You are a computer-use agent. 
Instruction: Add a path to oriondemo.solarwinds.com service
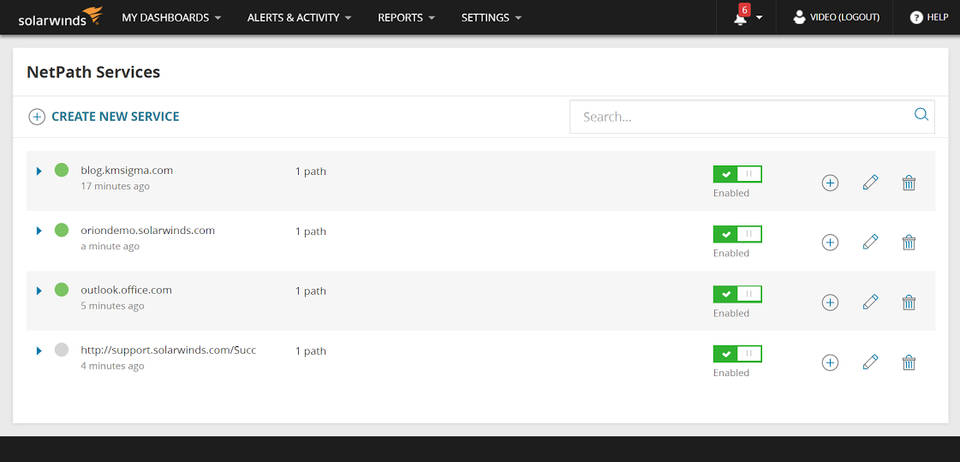coord(829,242)
